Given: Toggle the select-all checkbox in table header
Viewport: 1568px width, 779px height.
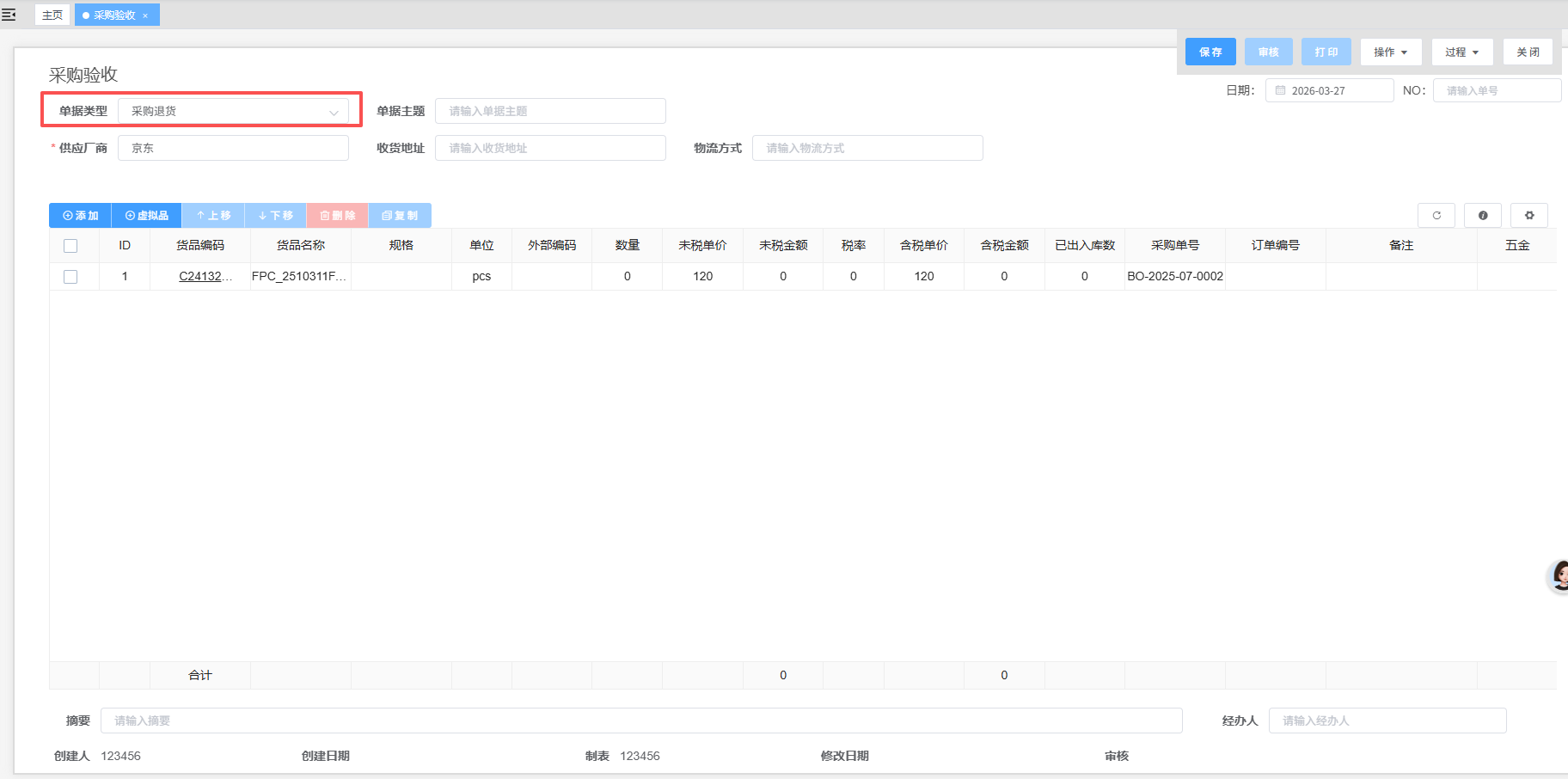Looking at the screenshot, I should point(70,246).
